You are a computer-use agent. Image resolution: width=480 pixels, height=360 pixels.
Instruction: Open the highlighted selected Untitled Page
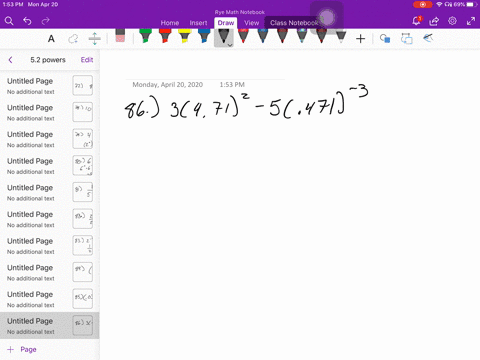coord(50,326)
